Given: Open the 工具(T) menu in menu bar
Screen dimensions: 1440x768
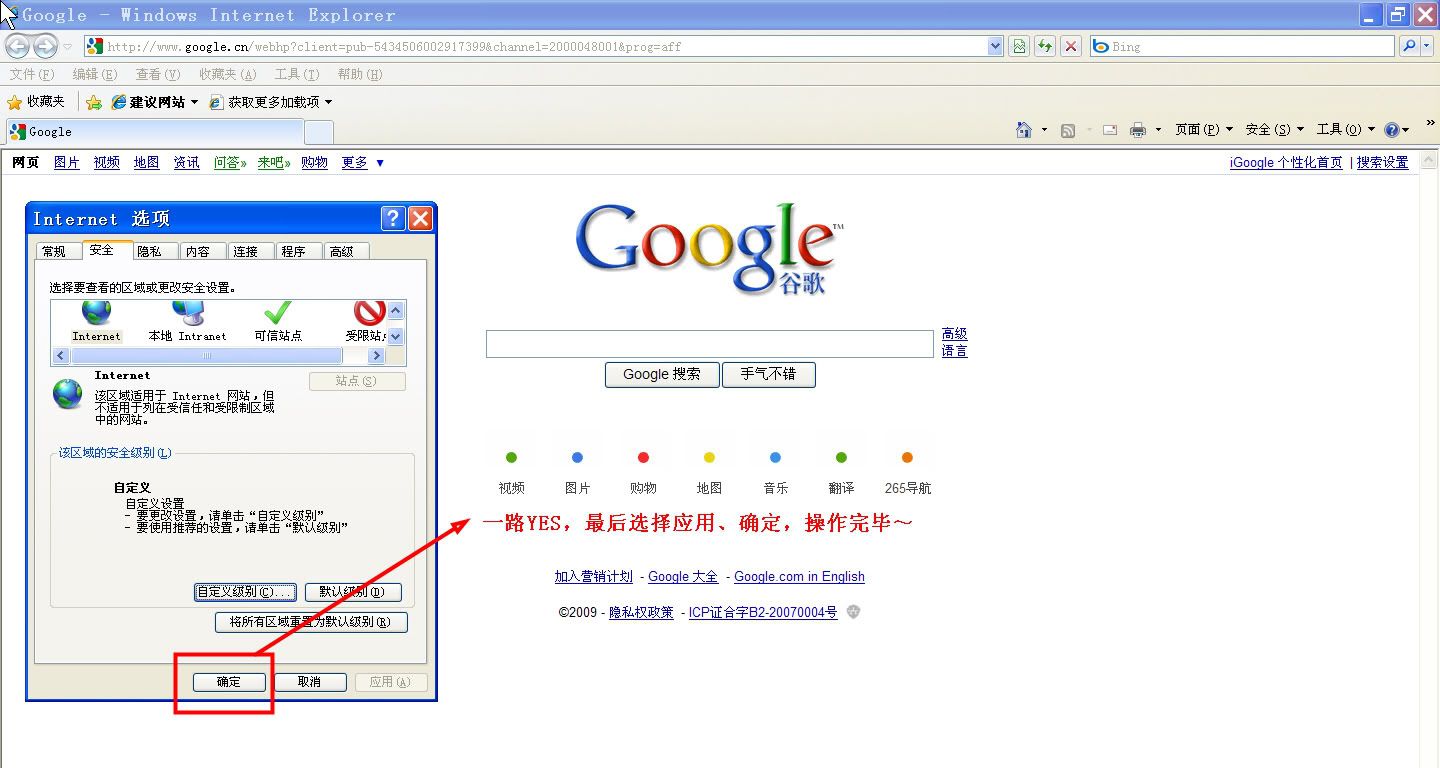Looking at the screenshot, I should (x=297, y=74).
